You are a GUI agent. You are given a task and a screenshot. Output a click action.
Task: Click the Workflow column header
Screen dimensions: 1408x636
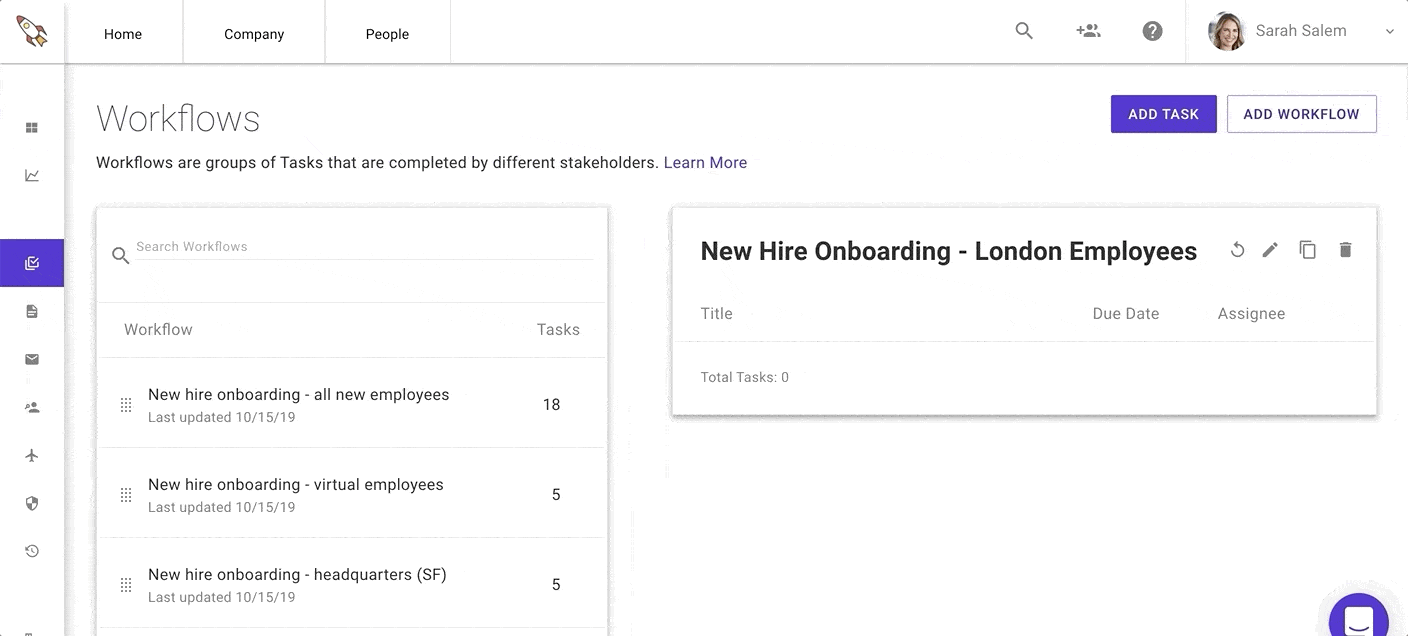click(x=158, y=329)
